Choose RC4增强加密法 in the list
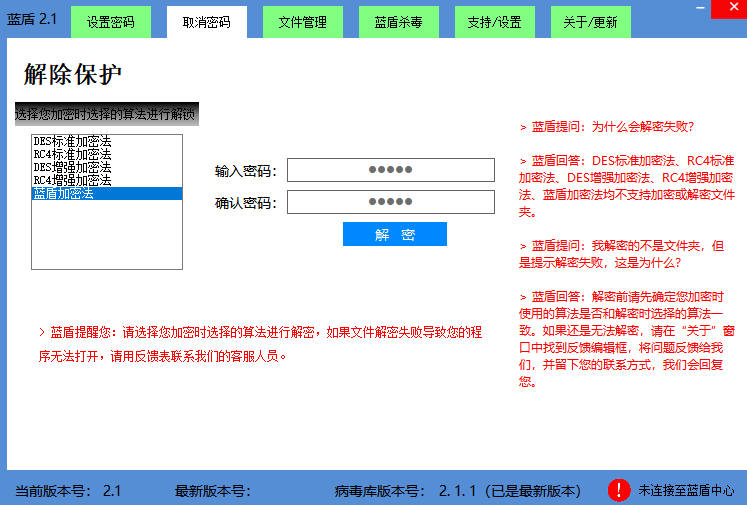This screenshot has height=505, width=747. (107, 180)
